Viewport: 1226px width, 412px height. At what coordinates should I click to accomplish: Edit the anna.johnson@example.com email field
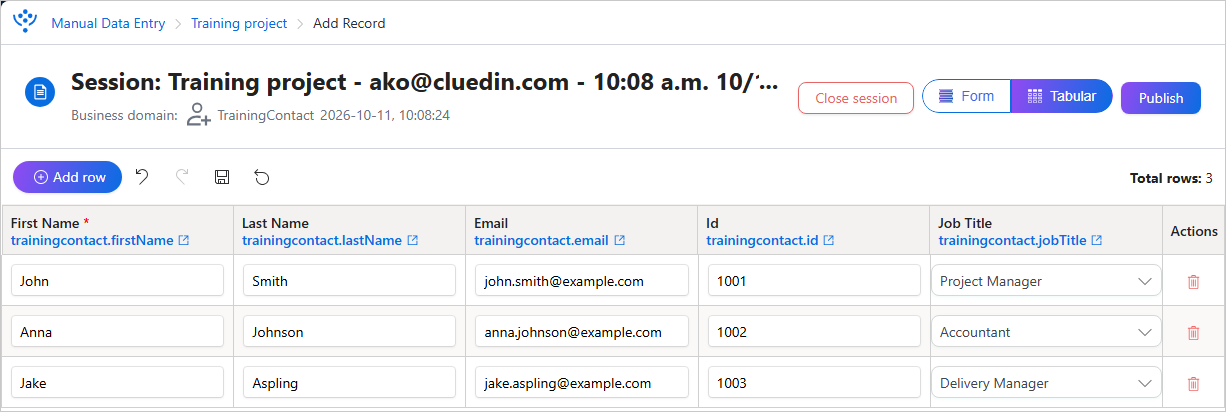pos(582,332)
